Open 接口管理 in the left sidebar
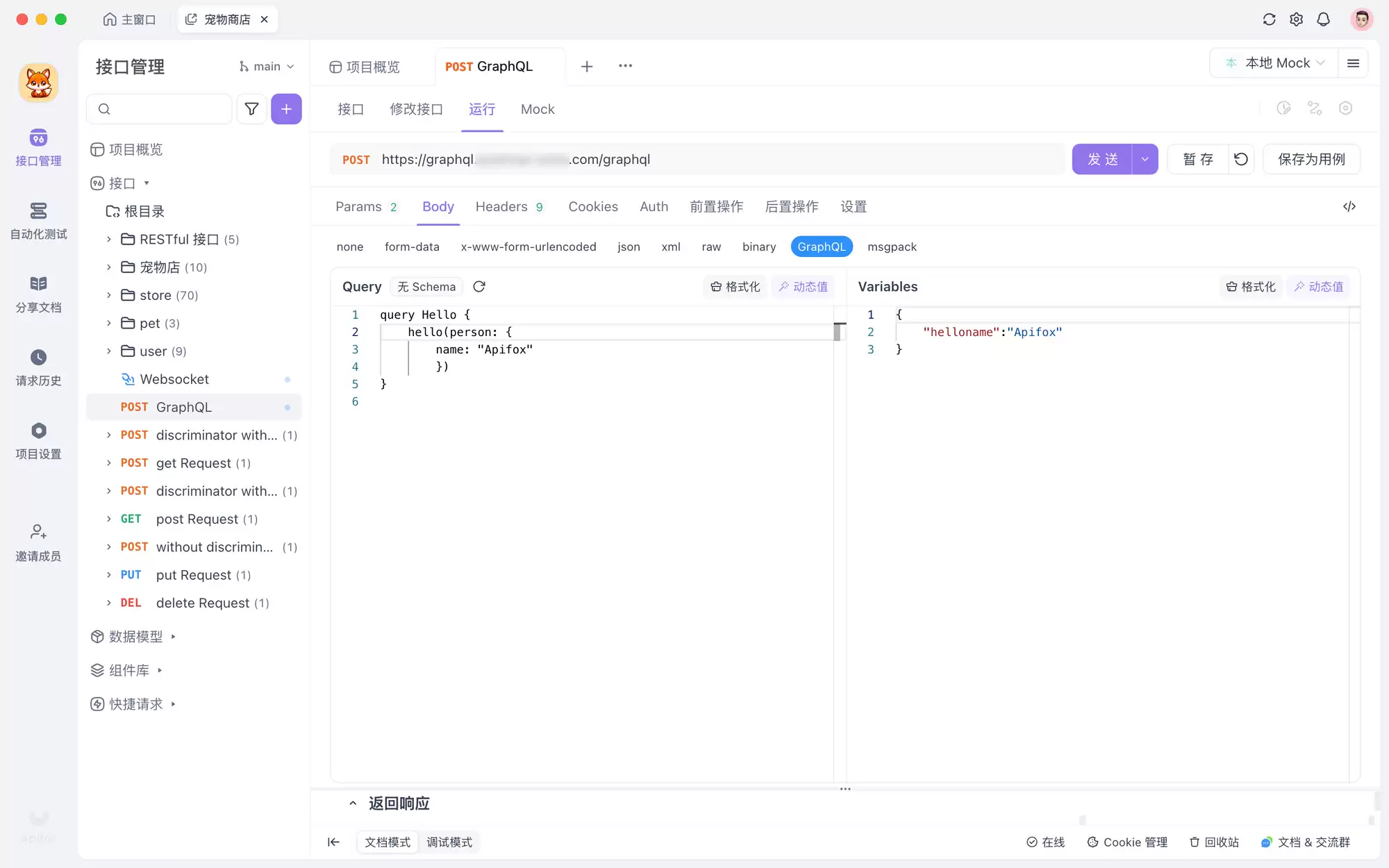Viewport: 1389px width, 868px height. [x=38, y=147]
